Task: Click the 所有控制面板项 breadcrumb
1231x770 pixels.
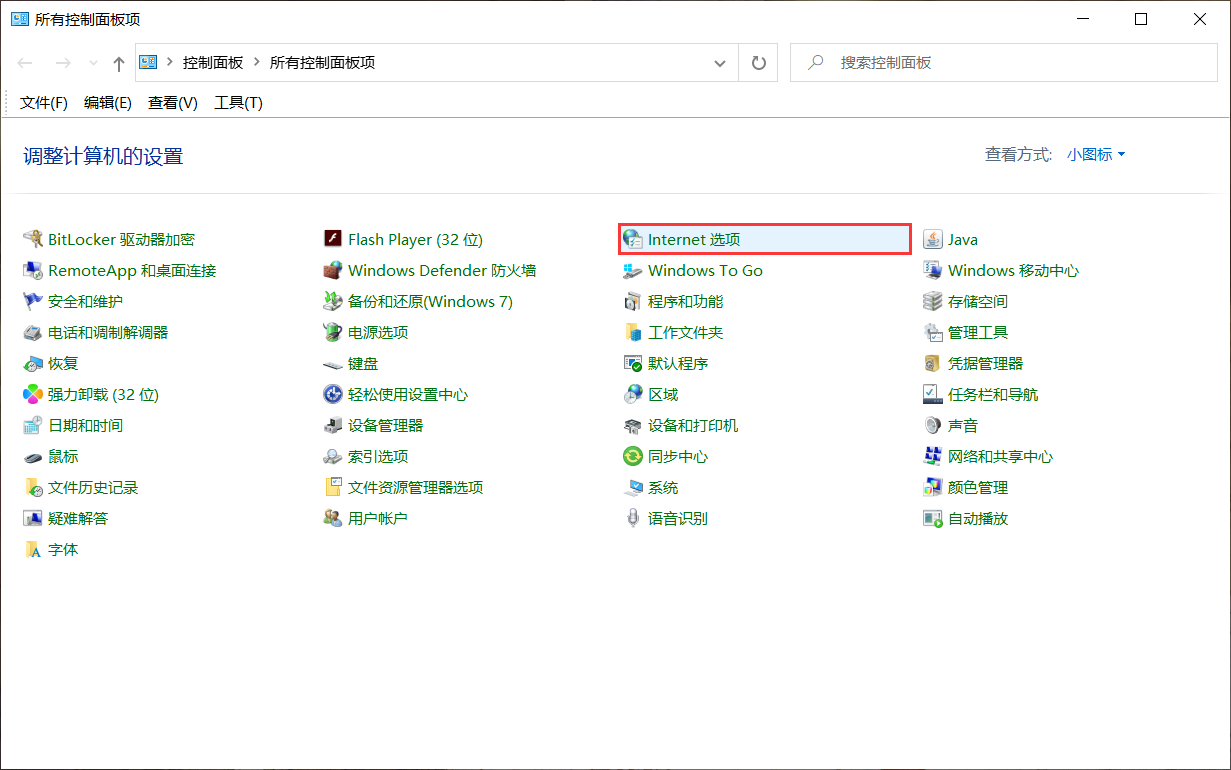Action: (x=323, y=62)
